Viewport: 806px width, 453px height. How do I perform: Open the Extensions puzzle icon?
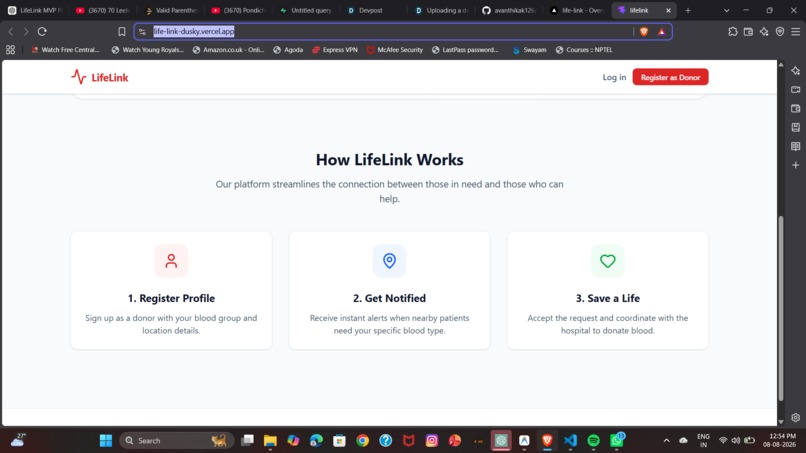pyautogui.click(x=732, y=31)
